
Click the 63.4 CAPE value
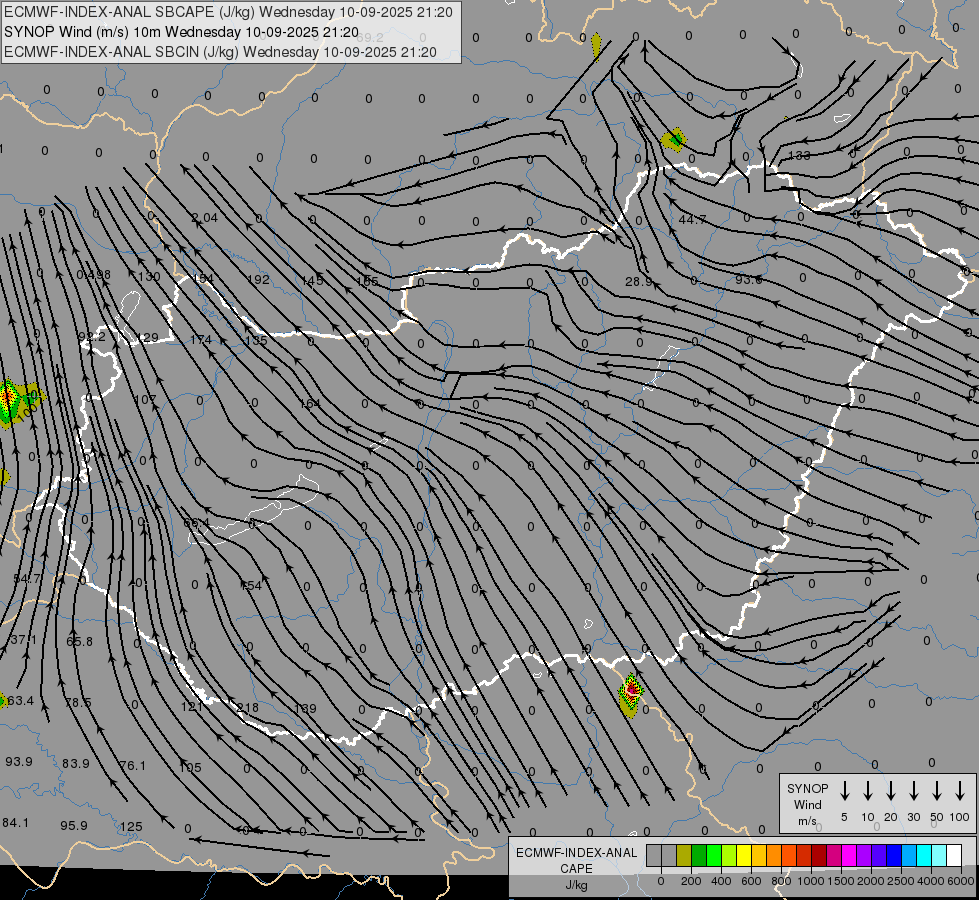click(21, 701)
